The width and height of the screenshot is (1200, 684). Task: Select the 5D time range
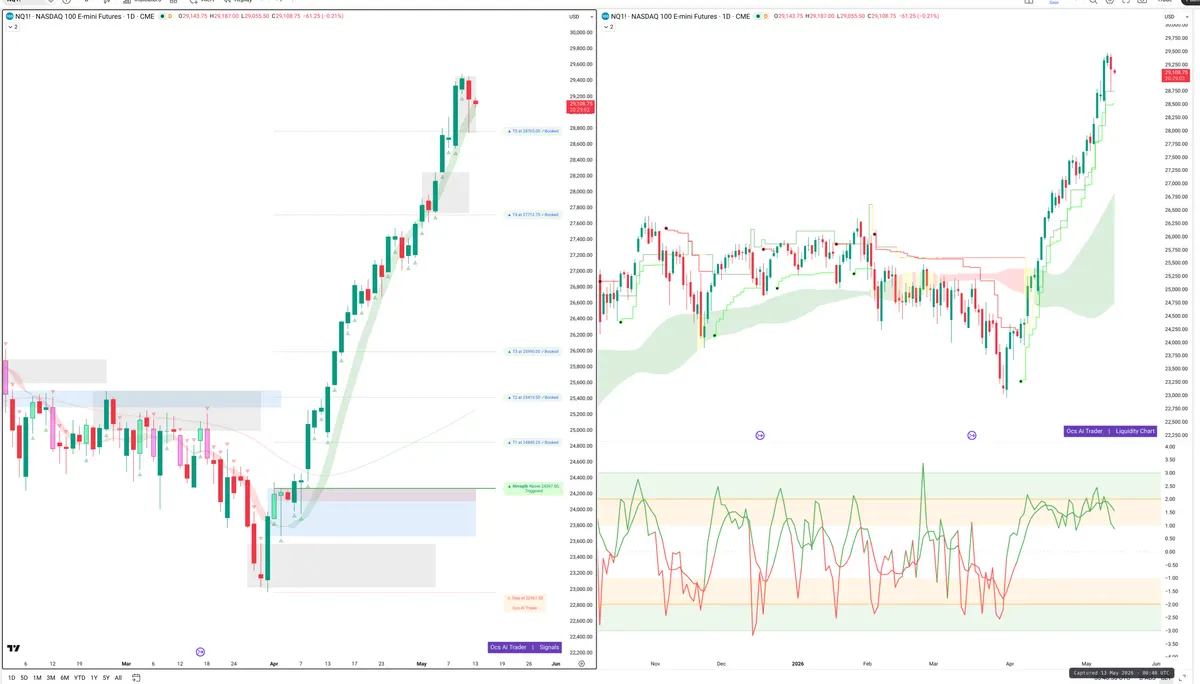click(24, 677)
